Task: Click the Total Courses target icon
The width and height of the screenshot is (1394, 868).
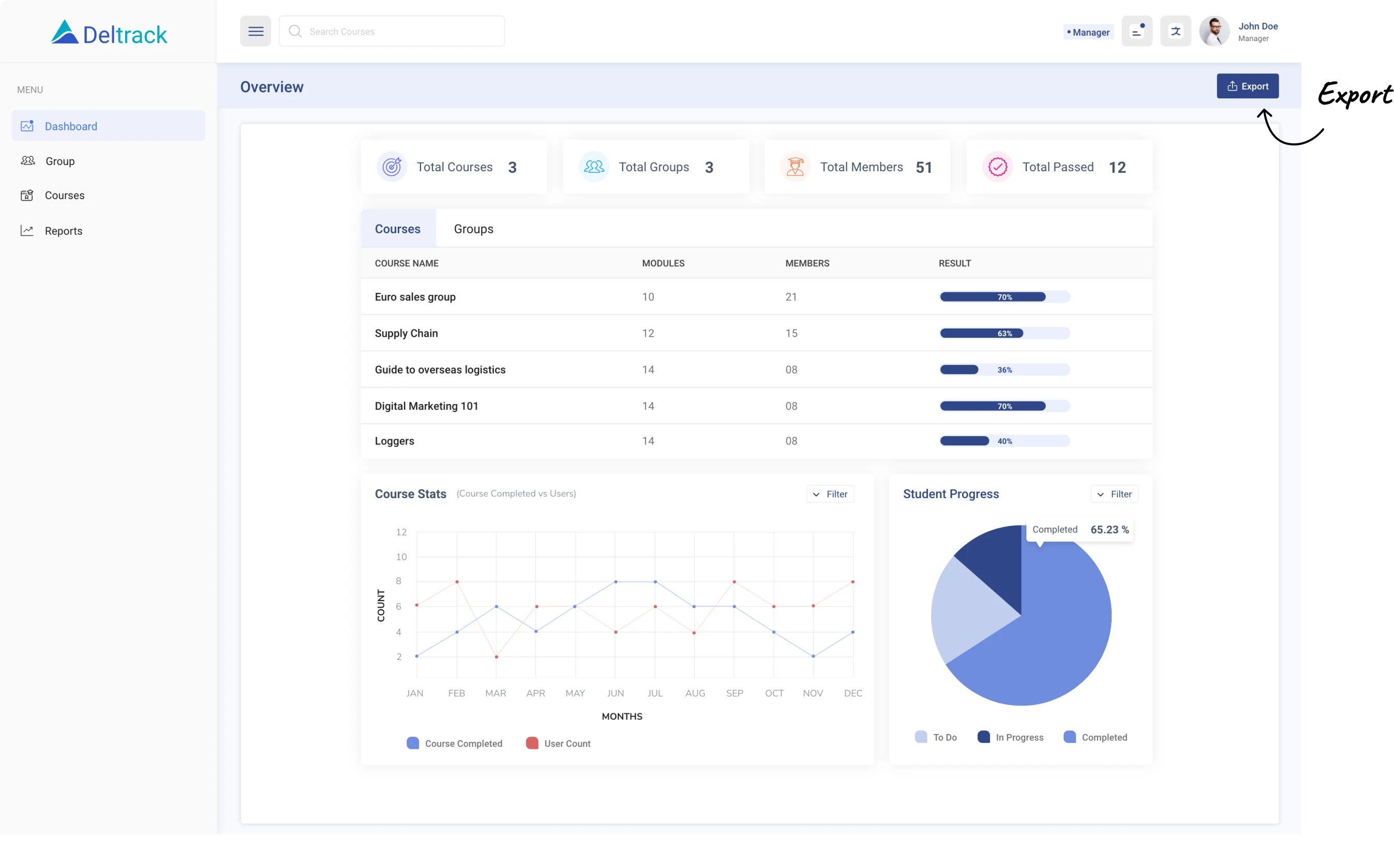Action: pos(392,167)
